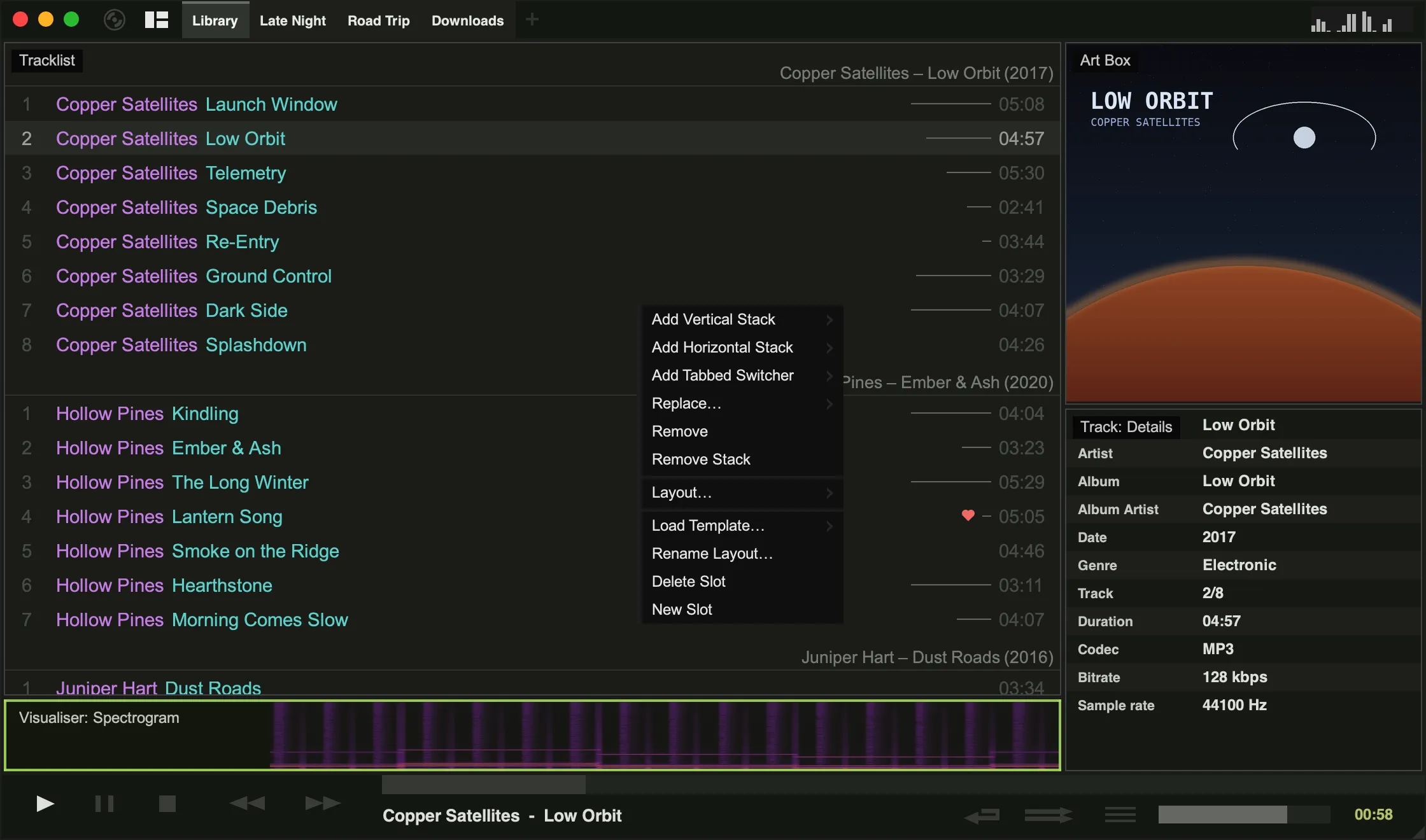This screenshot has height=840, width=1426.
Task: Click the red heart on Lantern Song
Action: pos(968,515)
